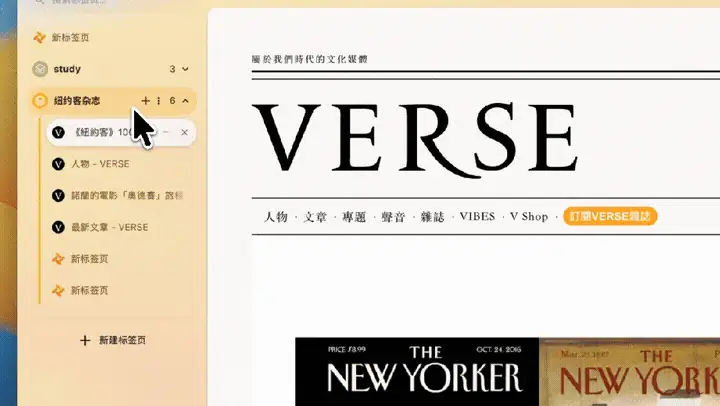Select the study tab group label
720x406 pixels.
pos(67,69)
